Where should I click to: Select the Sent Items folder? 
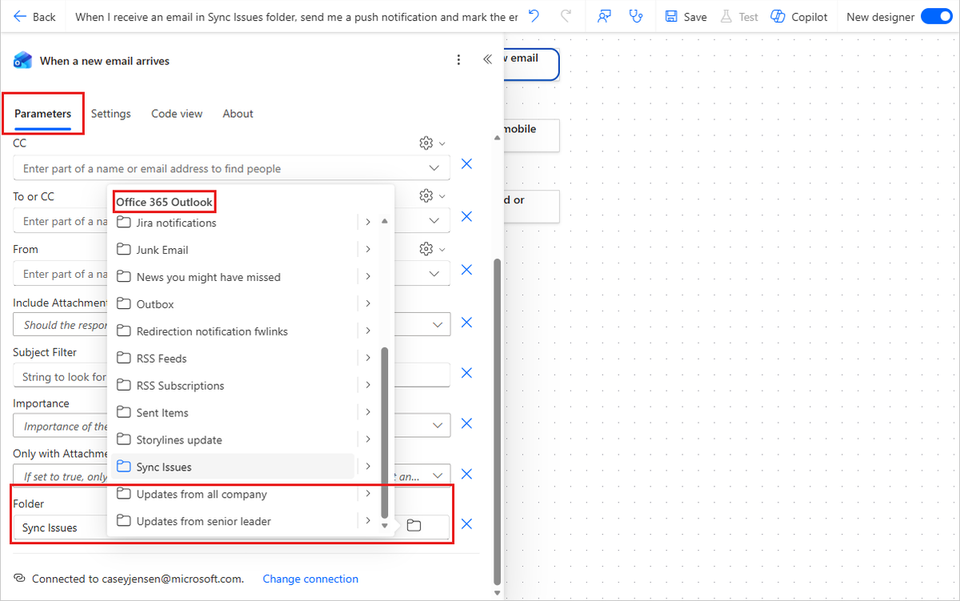tap(235, 412)
